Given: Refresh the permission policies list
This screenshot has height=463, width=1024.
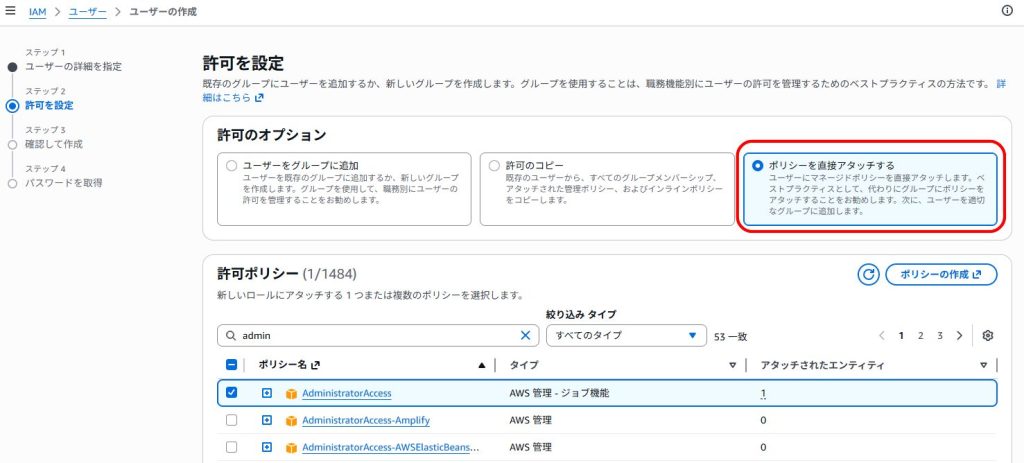Looking at the screenshot, I should coord(869,275).
